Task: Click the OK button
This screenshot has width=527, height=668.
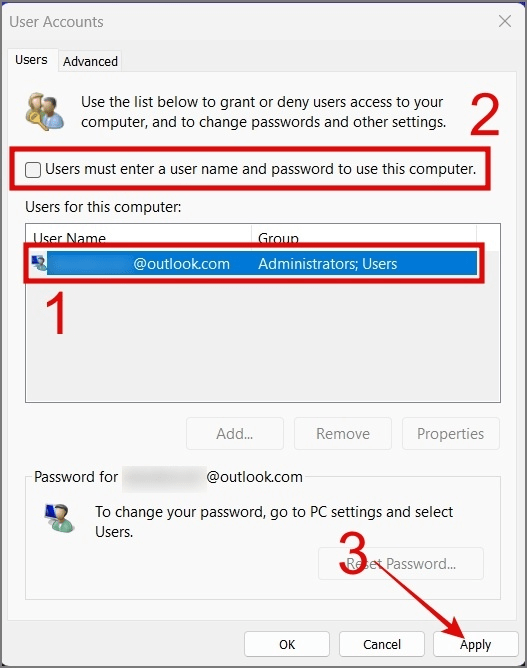Action: point(287,644)
